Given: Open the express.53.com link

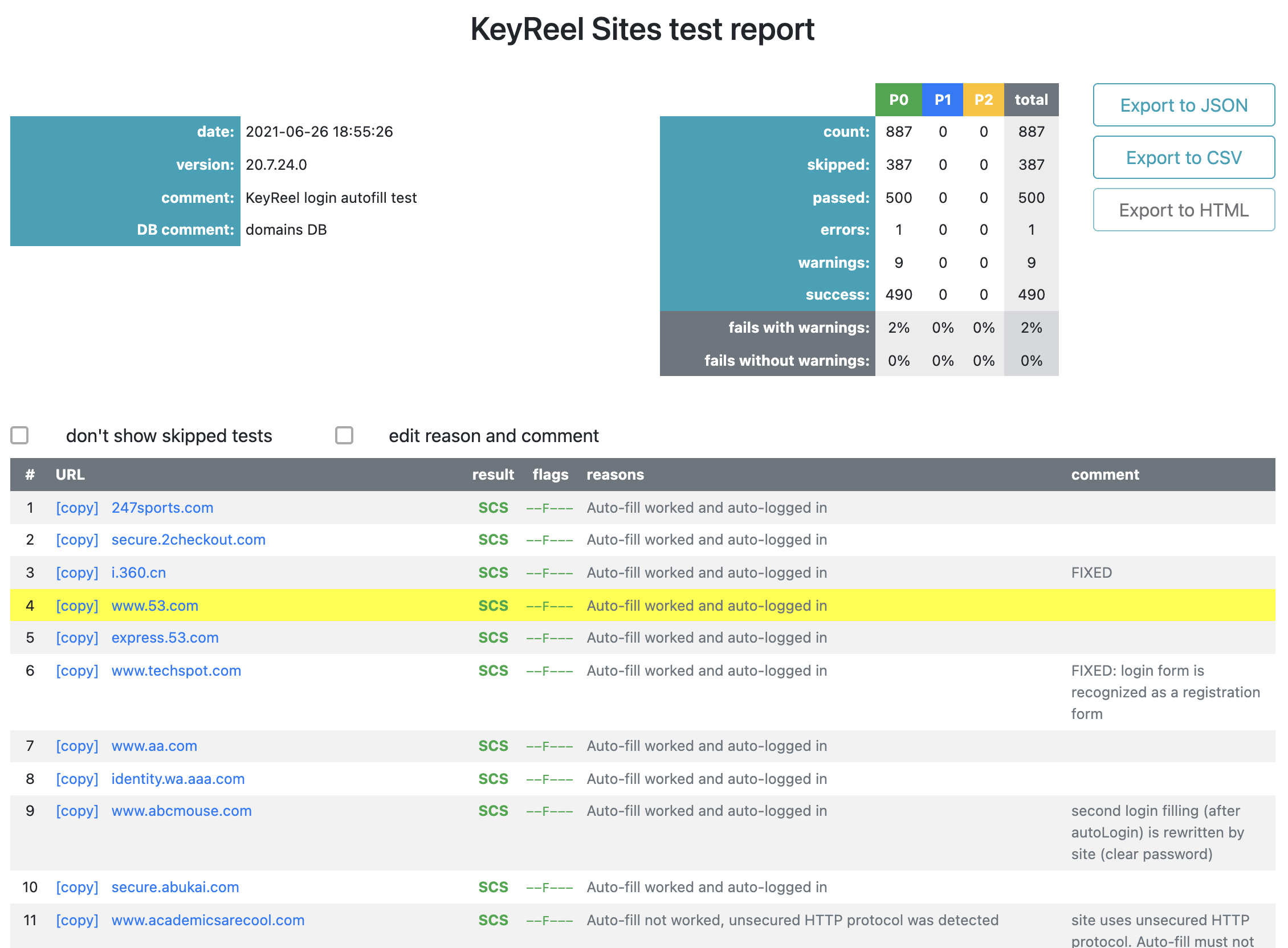Looking at the screenshot, I should [165, 638].
